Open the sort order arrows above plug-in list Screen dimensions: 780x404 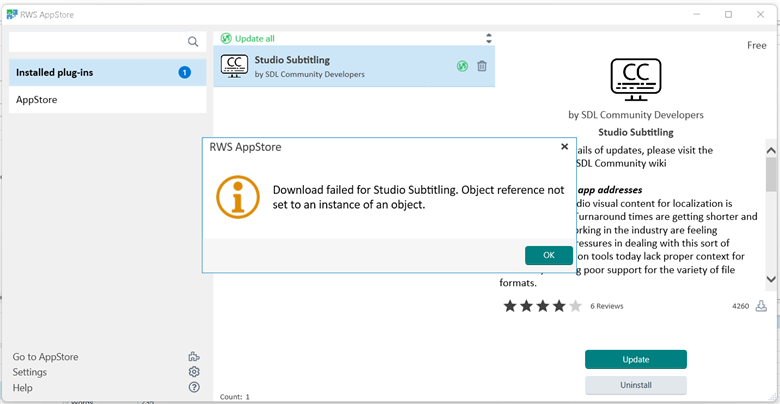coord(488,38)
